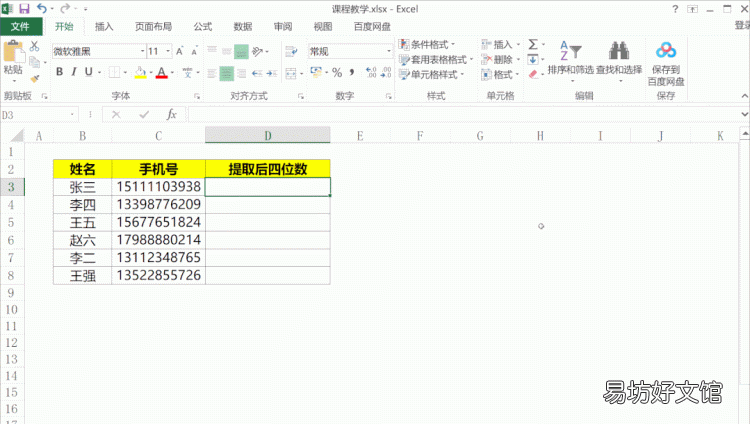The image size is (750, 424).
Task: Click the 格式 format cells button
Action: (x=500, y=74)
